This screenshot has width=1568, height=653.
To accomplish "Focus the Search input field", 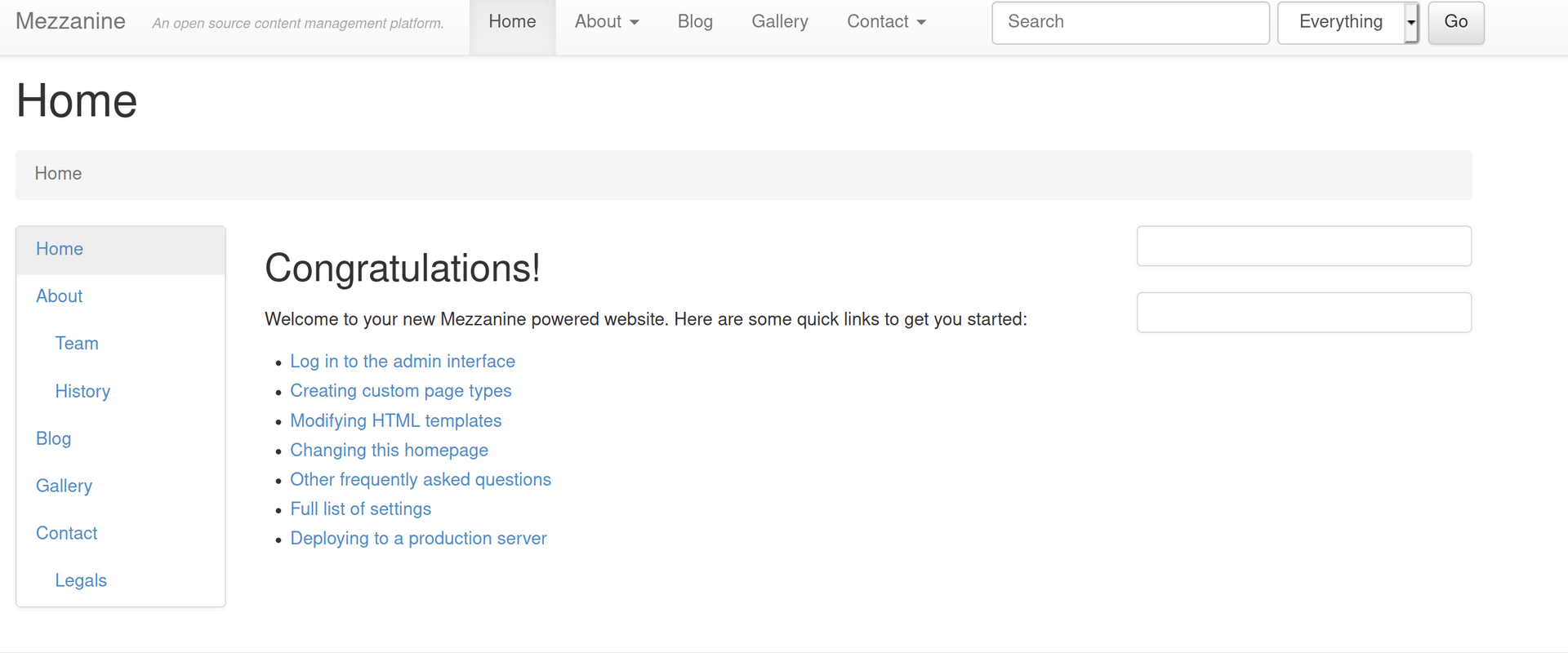I will (x=1130, y=22).
